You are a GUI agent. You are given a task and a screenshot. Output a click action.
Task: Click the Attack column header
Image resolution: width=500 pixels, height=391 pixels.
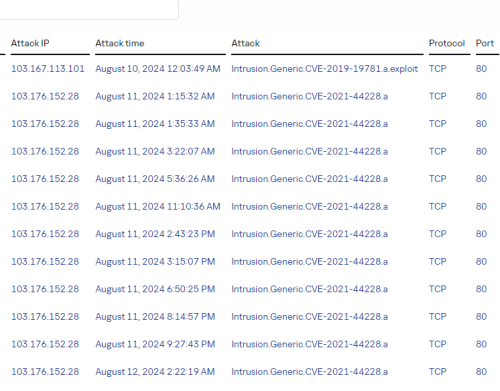pyautogui.click(x=245, y=43)
